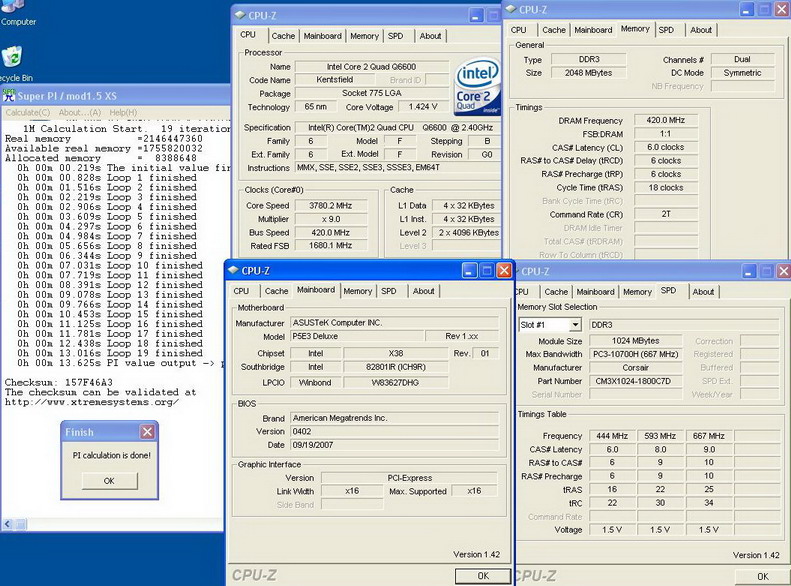Click CPU-Z icon in Mainboard window title bar
This screenshot has height=586, width=791.
[233, 271]
